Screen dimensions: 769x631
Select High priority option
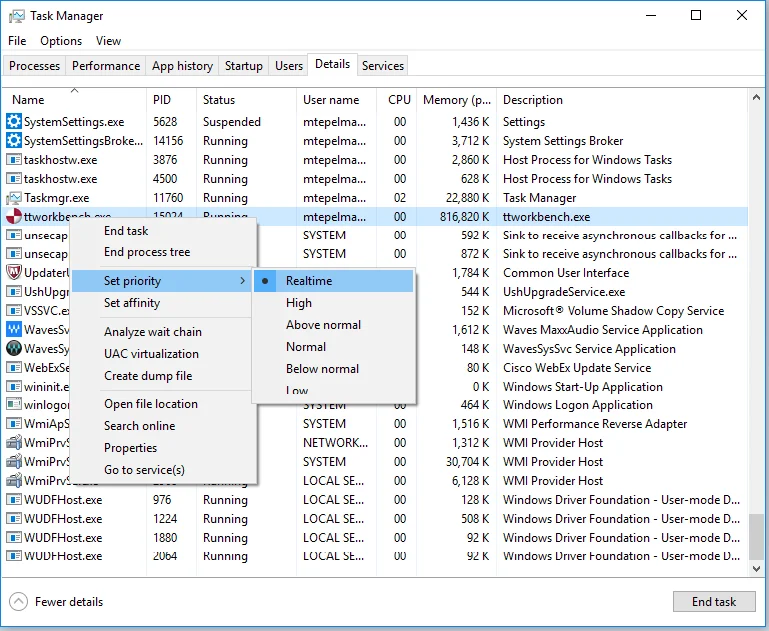(x=333, y=303)
